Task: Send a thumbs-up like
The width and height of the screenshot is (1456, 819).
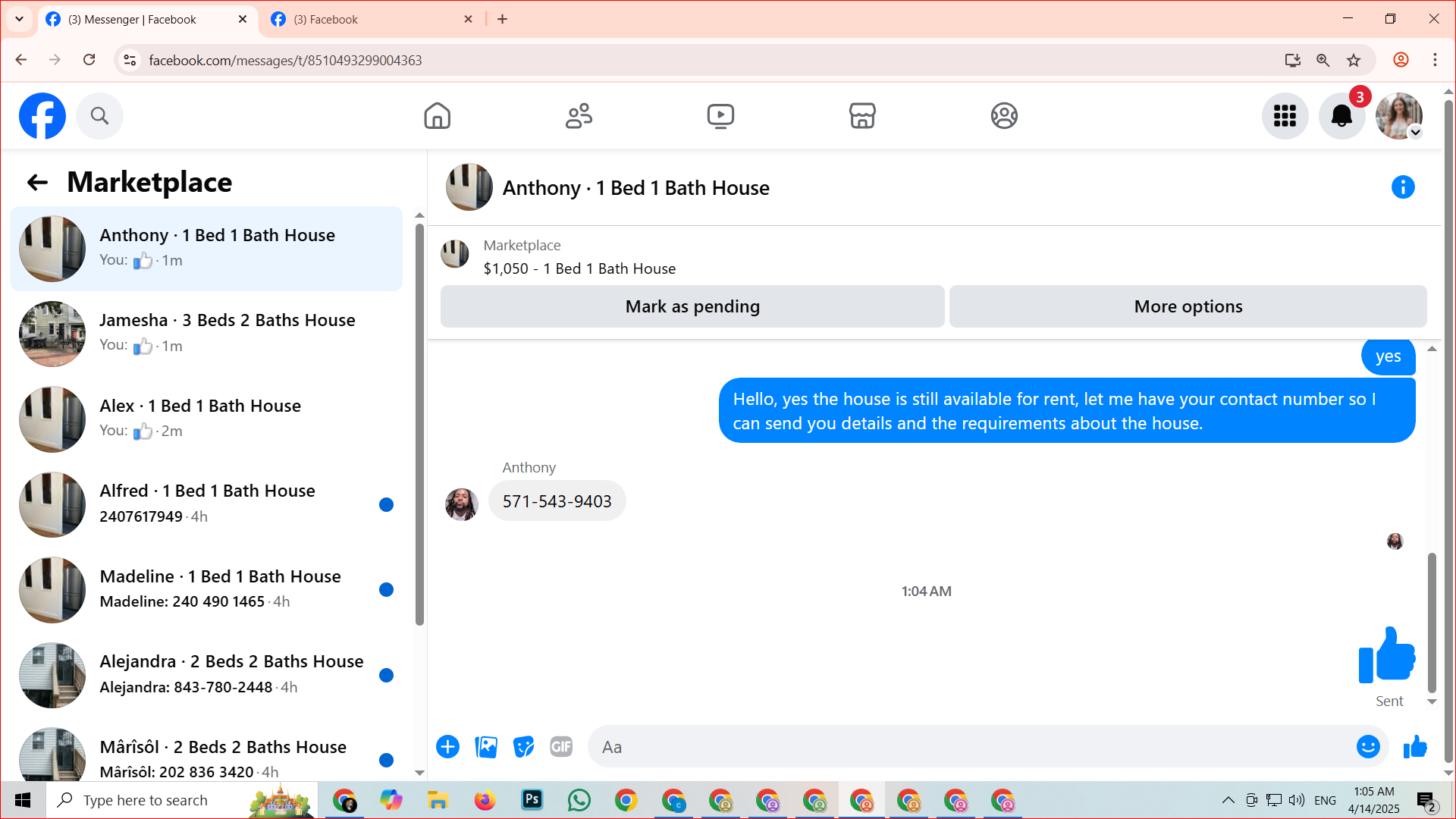Action: (x=1414, y=747)
